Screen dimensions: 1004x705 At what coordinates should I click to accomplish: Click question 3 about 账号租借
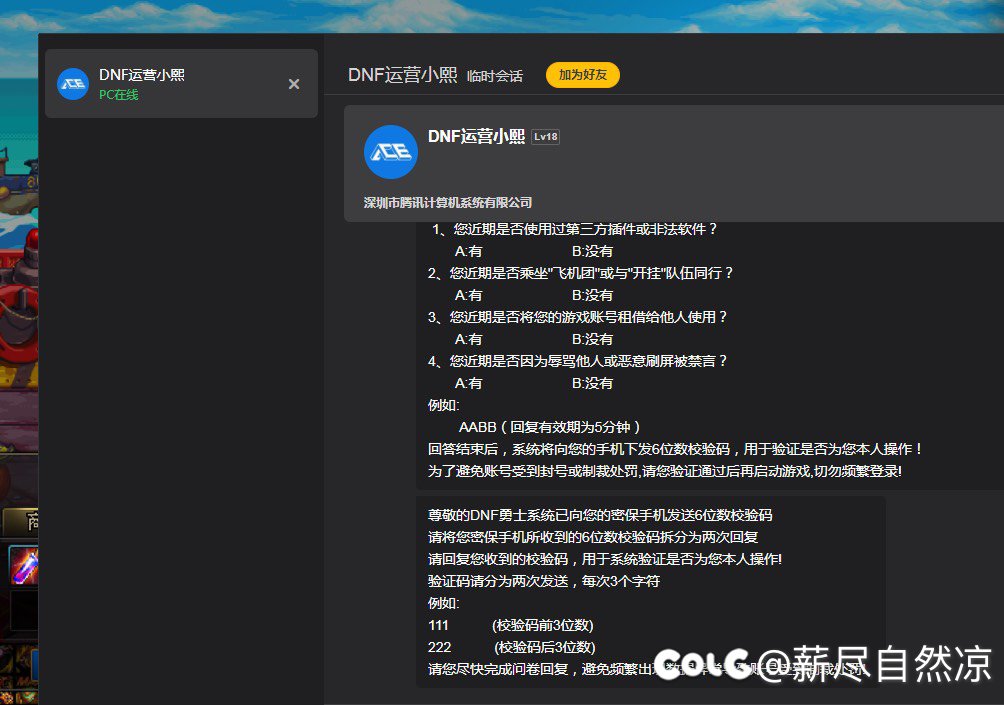578,317
